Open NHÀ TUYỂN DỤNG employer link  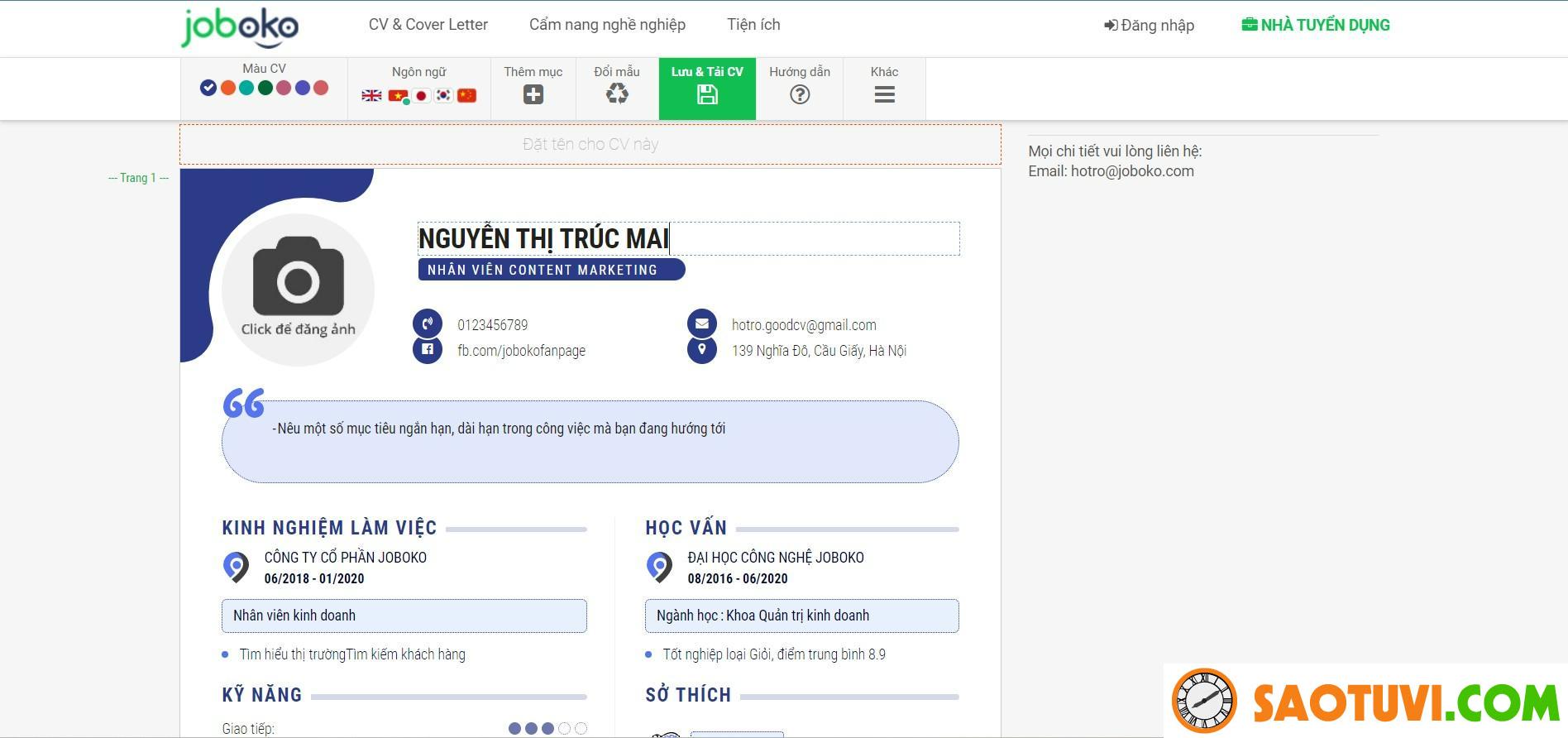1316,25
